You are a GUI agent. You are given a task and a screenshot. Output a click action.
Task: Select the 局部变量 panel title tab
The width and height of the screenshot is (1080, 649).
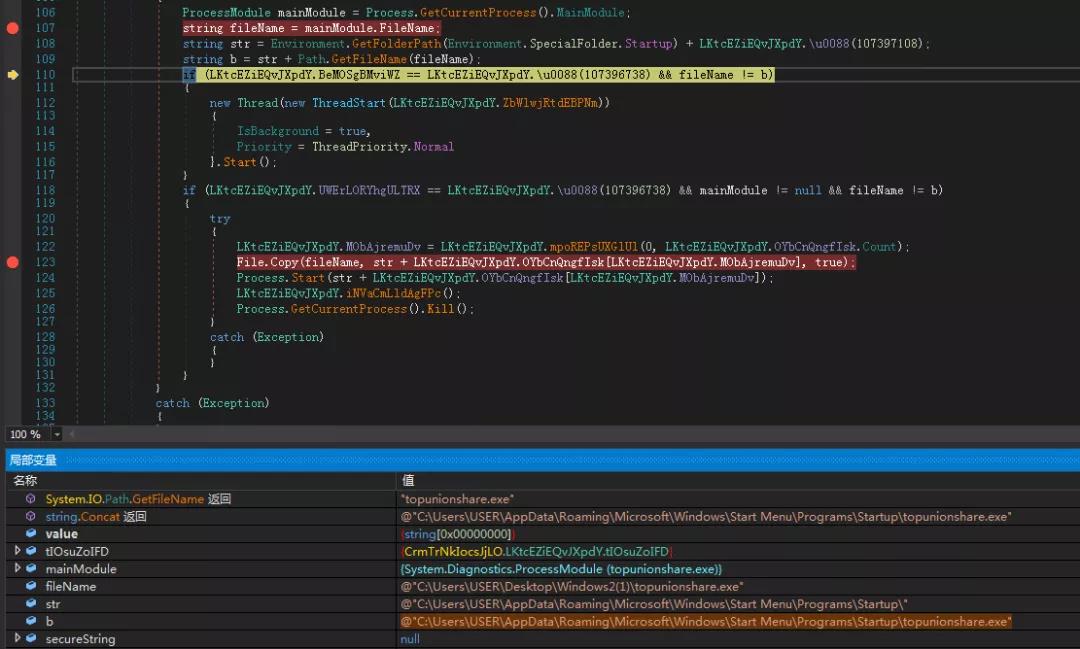click(33, 461)
